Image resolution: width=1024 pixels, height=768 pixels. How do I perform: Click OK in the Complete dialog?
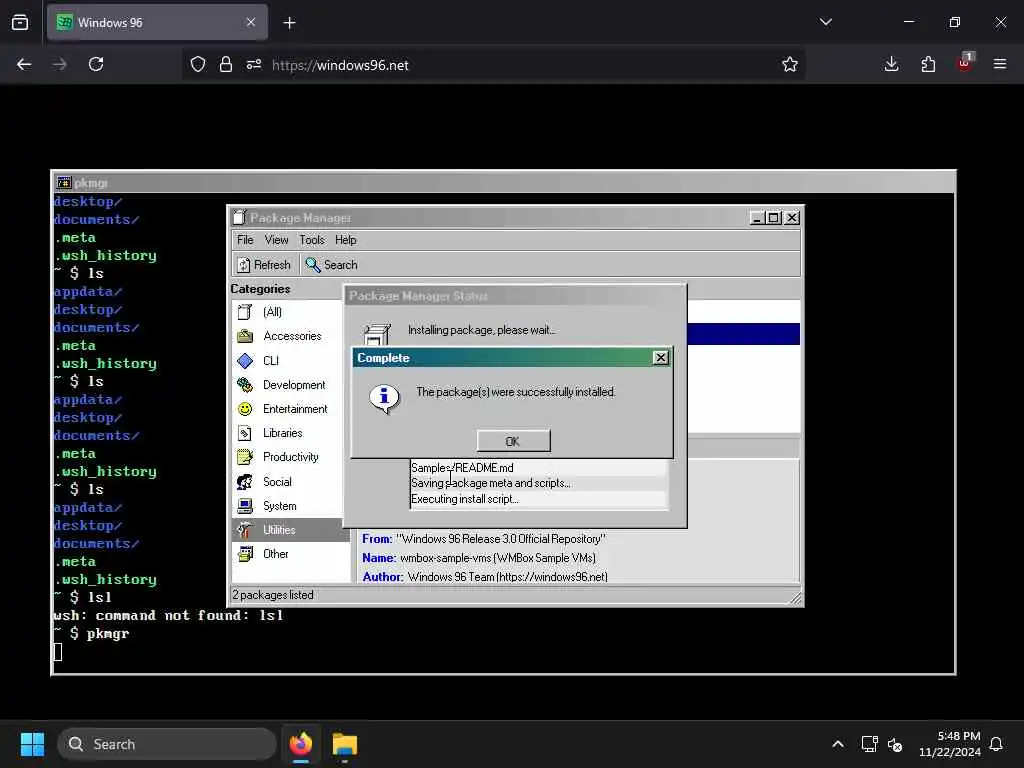click(513, 441)
